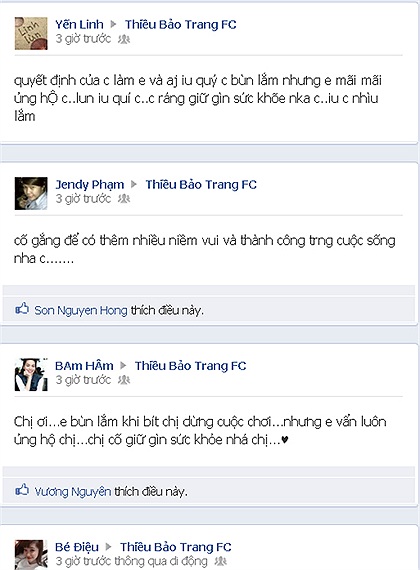Open Yến Linh's profile name link
The height and width of the screenshot is (570, 420).
[x=79, y=24]
